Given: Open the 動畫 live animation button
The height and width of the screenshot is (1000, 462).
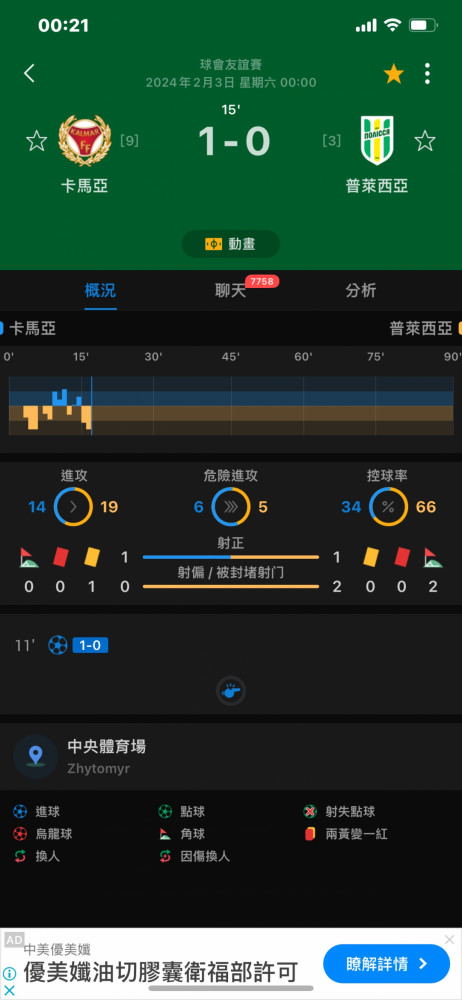Looking at the screenshot, I should tap(231, 244).
